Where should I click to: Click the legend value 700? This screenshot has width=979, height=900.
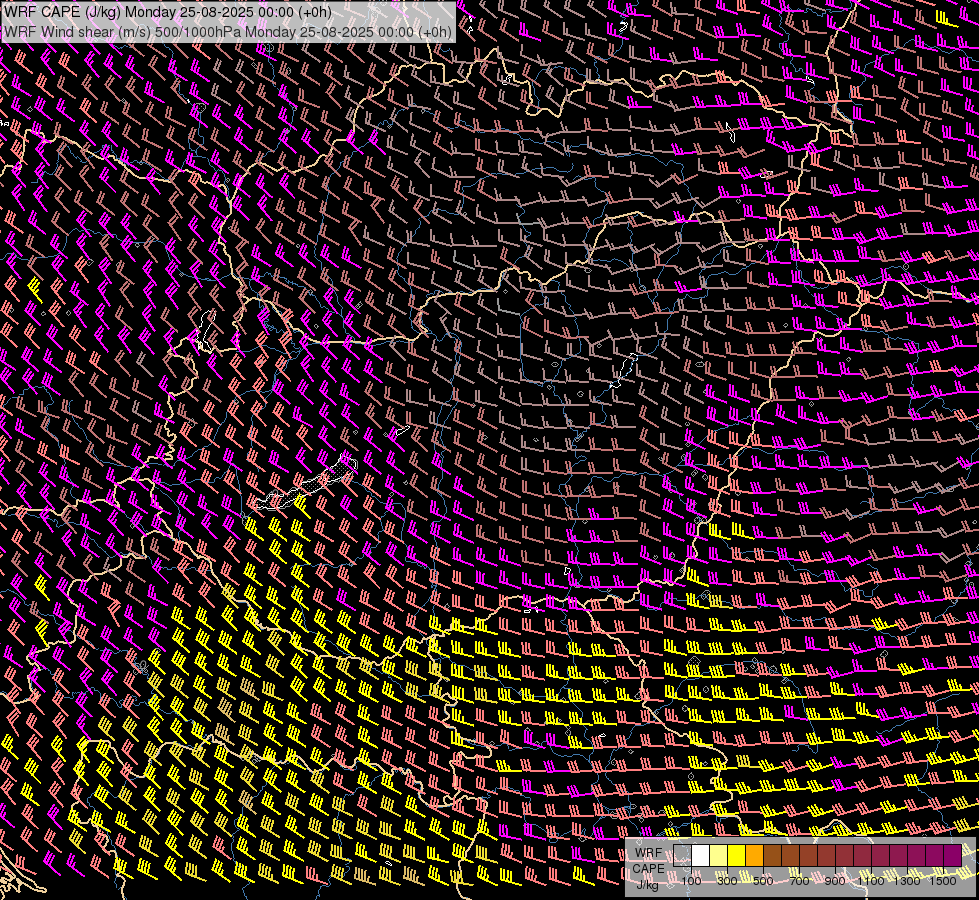pos(799,881)
